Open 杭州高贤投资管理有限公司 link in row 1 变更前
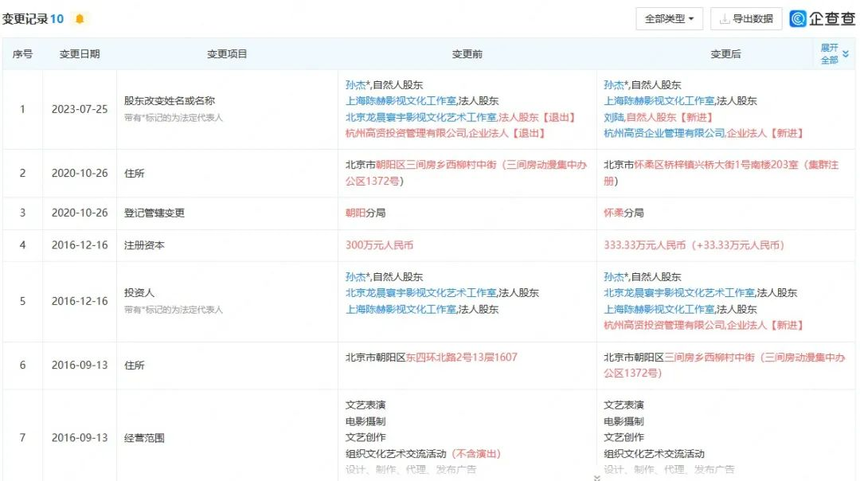Image resolution: width=860 pixels, height=481 pixels. 406,133
